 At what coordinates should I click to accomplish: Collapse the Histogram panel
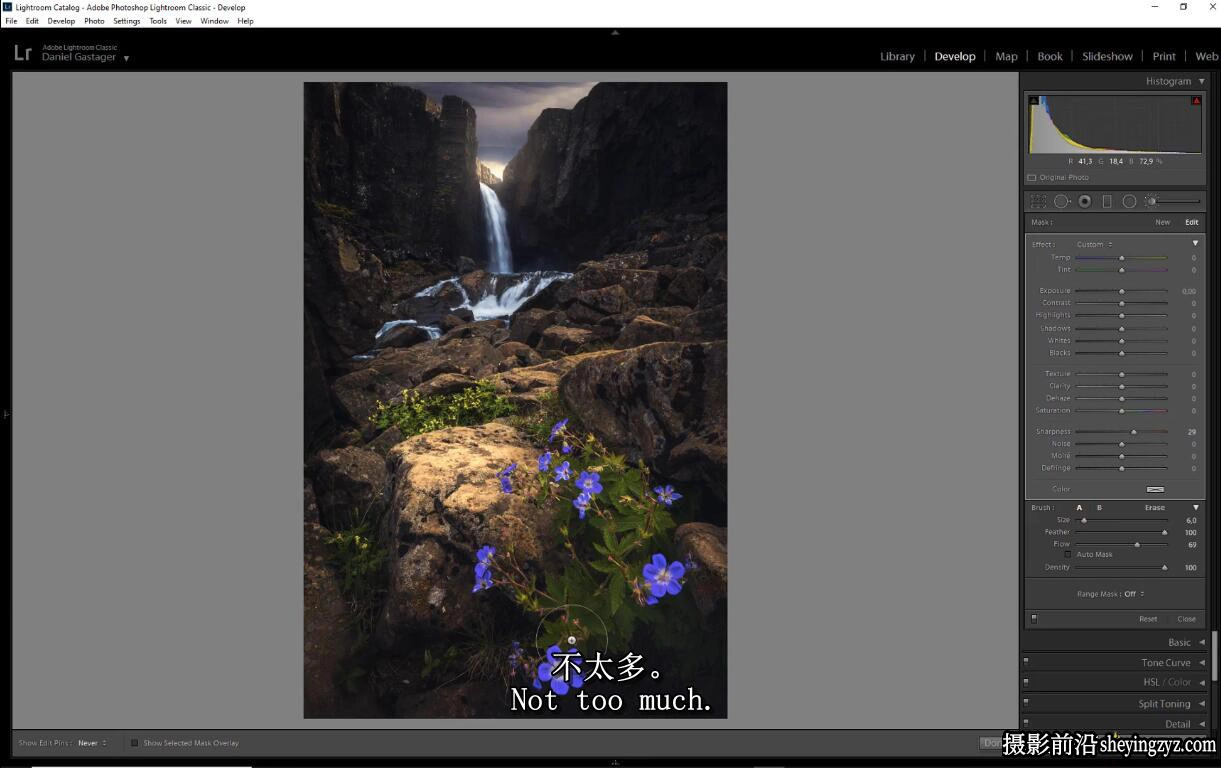click(1202, 81)
